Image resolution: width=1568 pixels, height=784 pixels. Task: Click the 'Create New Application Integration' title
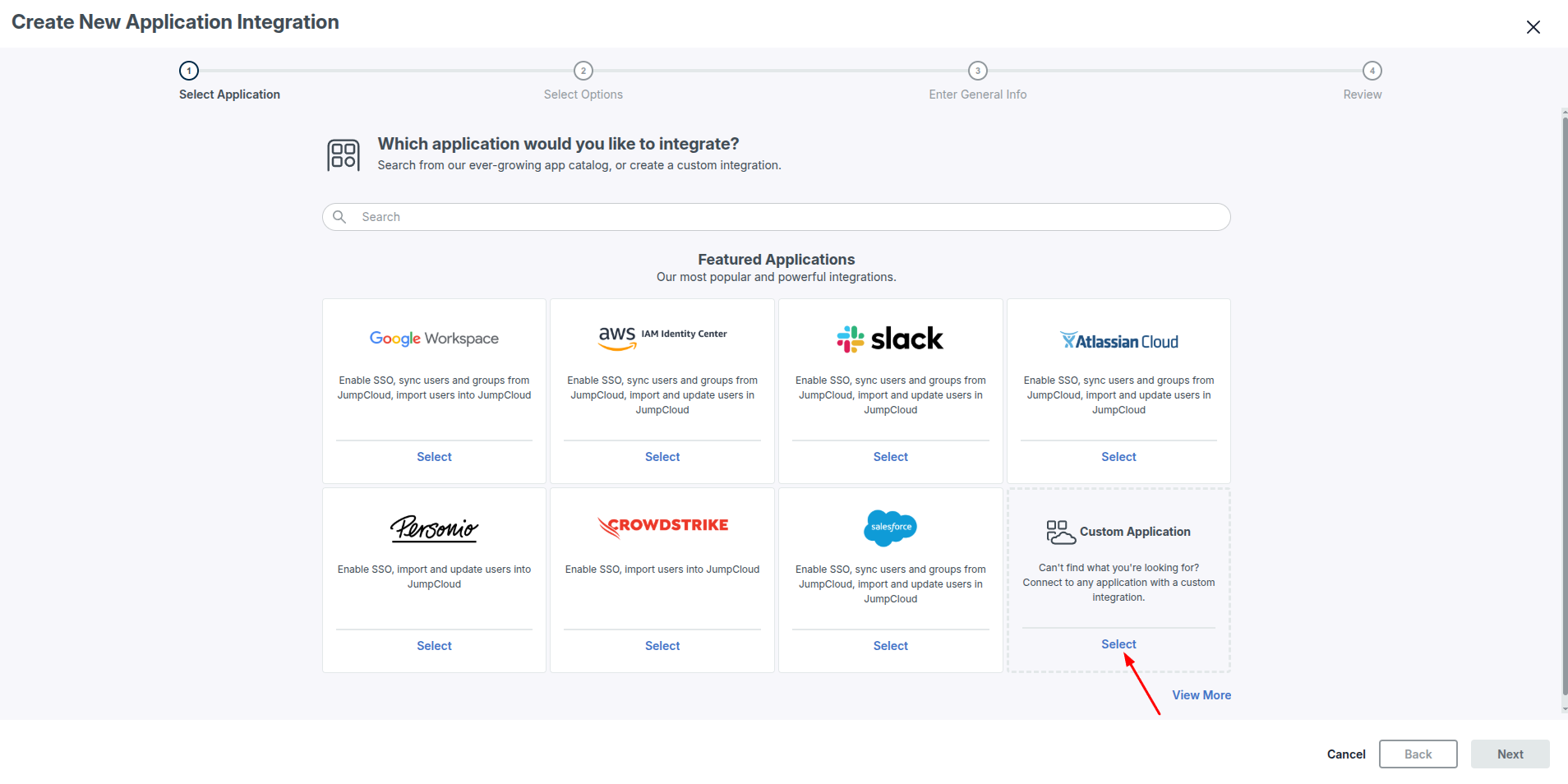(x=175, y=22)
